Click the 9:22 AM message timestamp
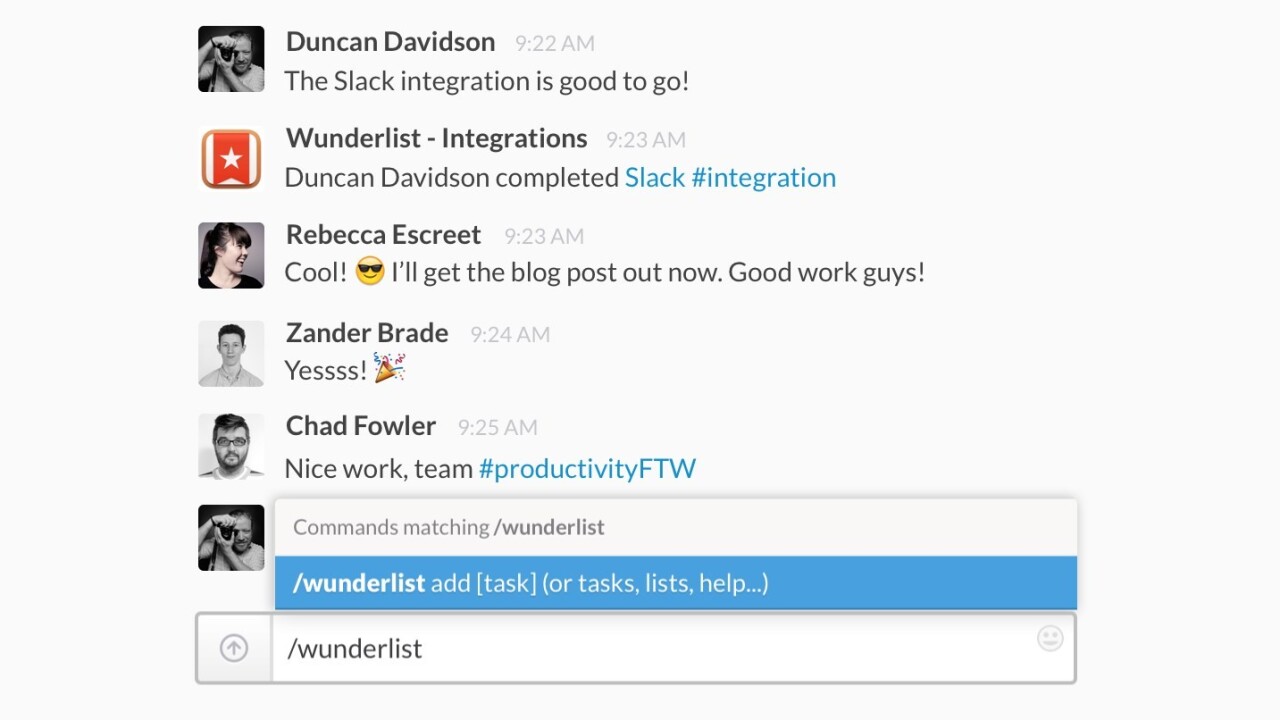 pos(554,43)
